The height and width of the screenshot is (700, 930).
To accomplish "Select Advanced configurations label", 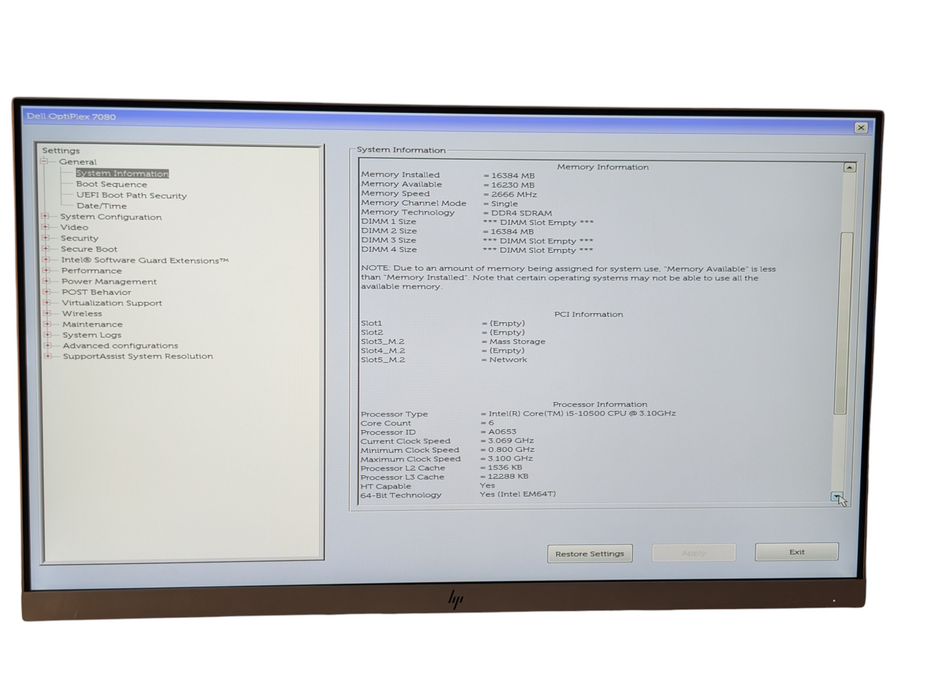I will tap(120, 345).
